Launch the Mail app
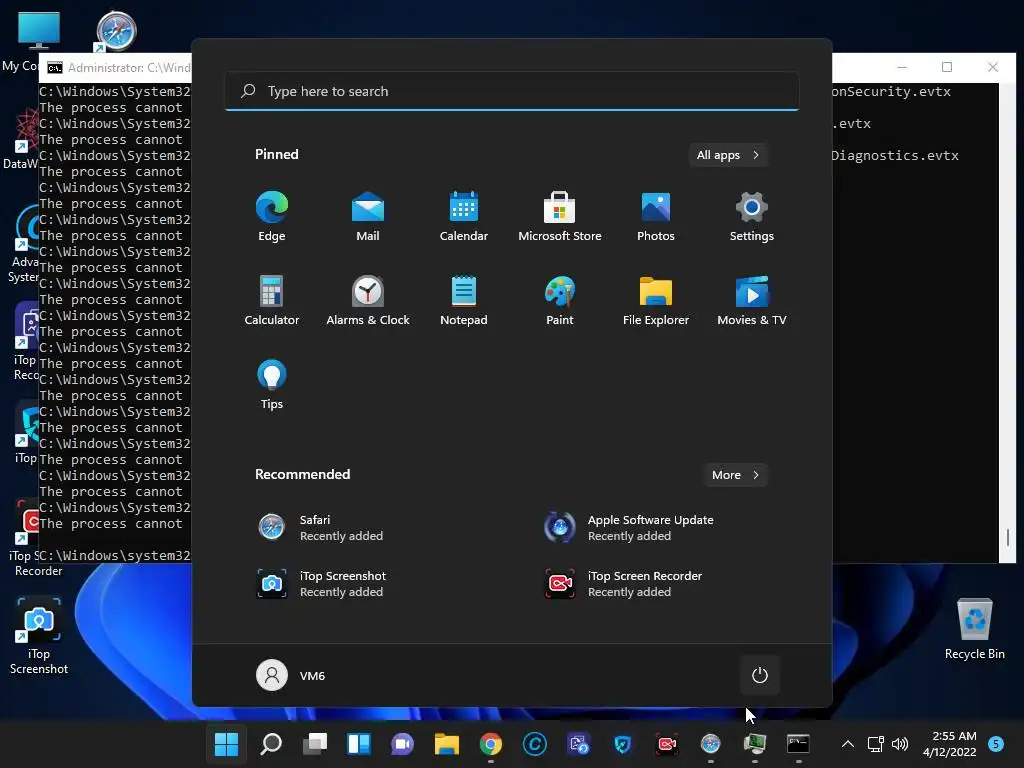The image size is (1024, 768). (x=368, y=217)
